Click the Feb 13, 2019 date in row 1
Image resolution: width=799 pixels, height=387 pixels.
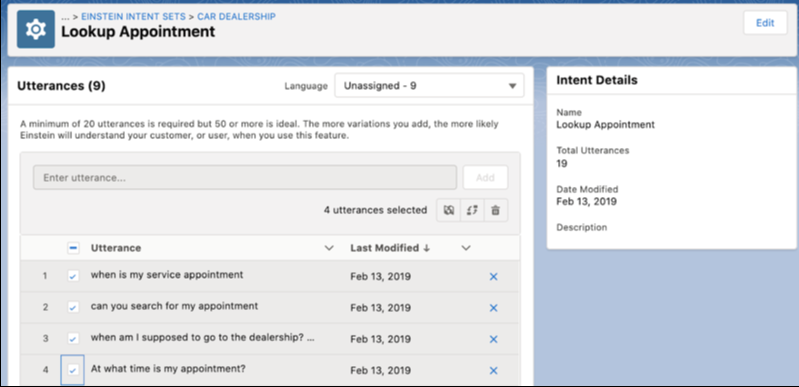click(x=381, y=277)
